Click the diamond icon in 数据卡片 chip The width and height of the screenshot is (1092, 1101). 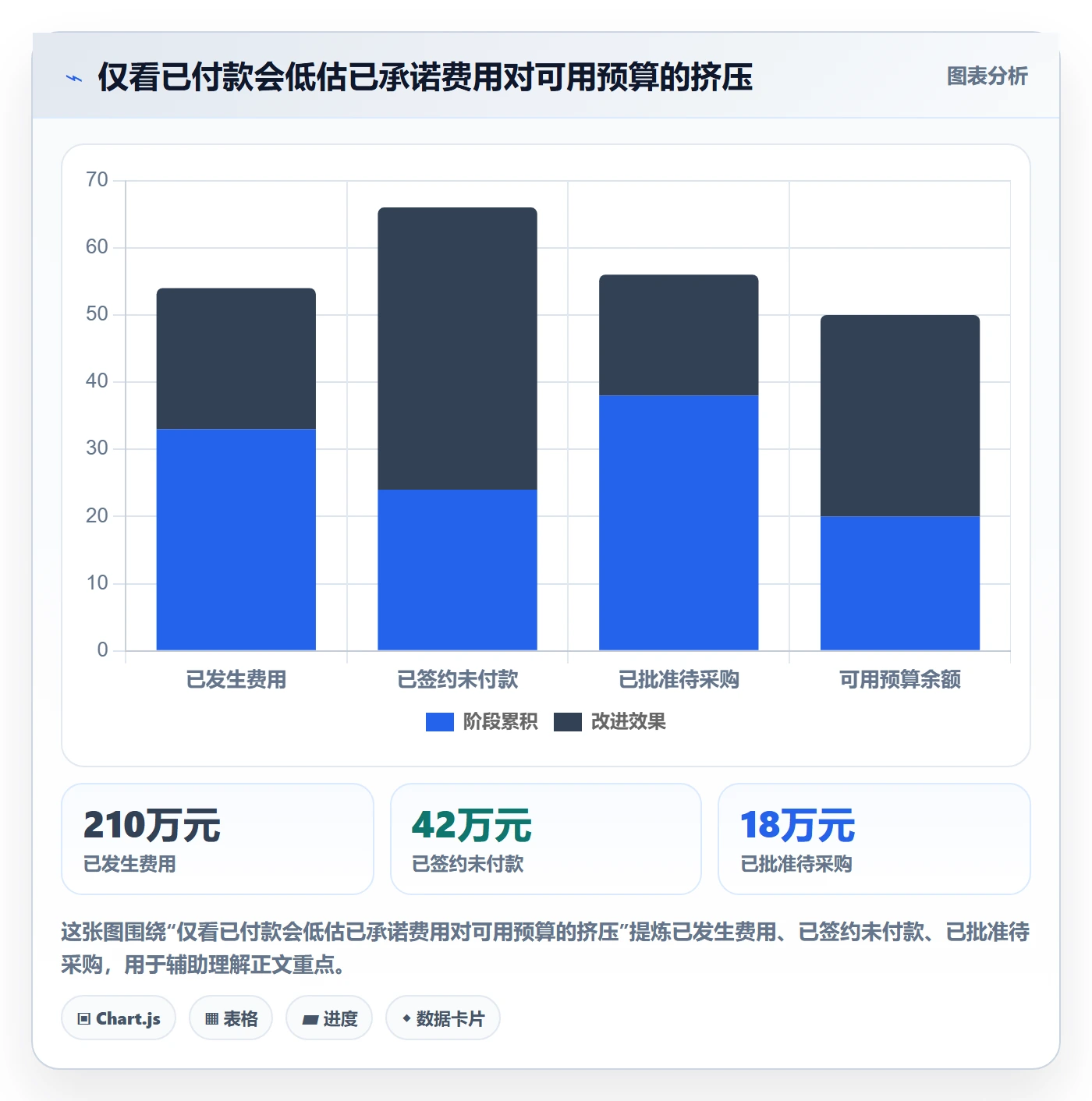406,1018
